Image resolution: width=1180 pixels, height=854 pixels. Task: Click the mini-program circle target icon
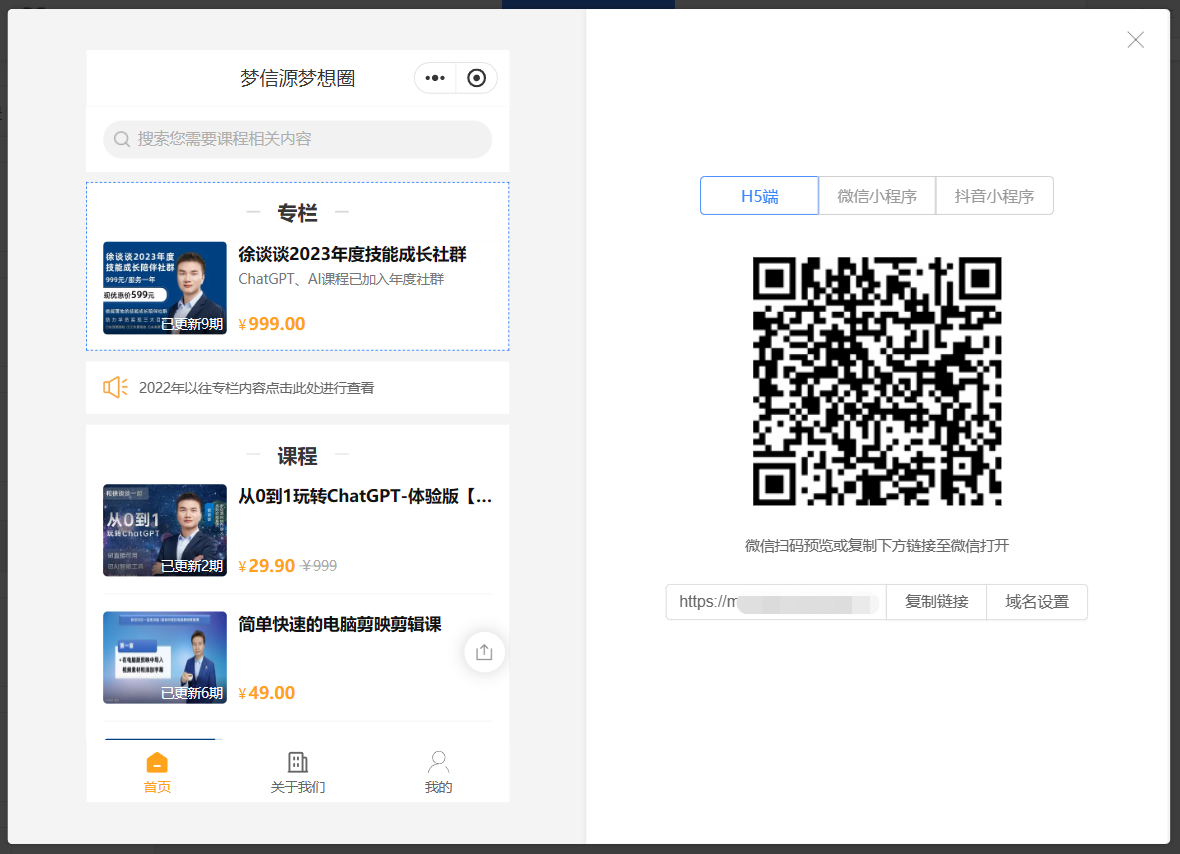tap(477, 78)
